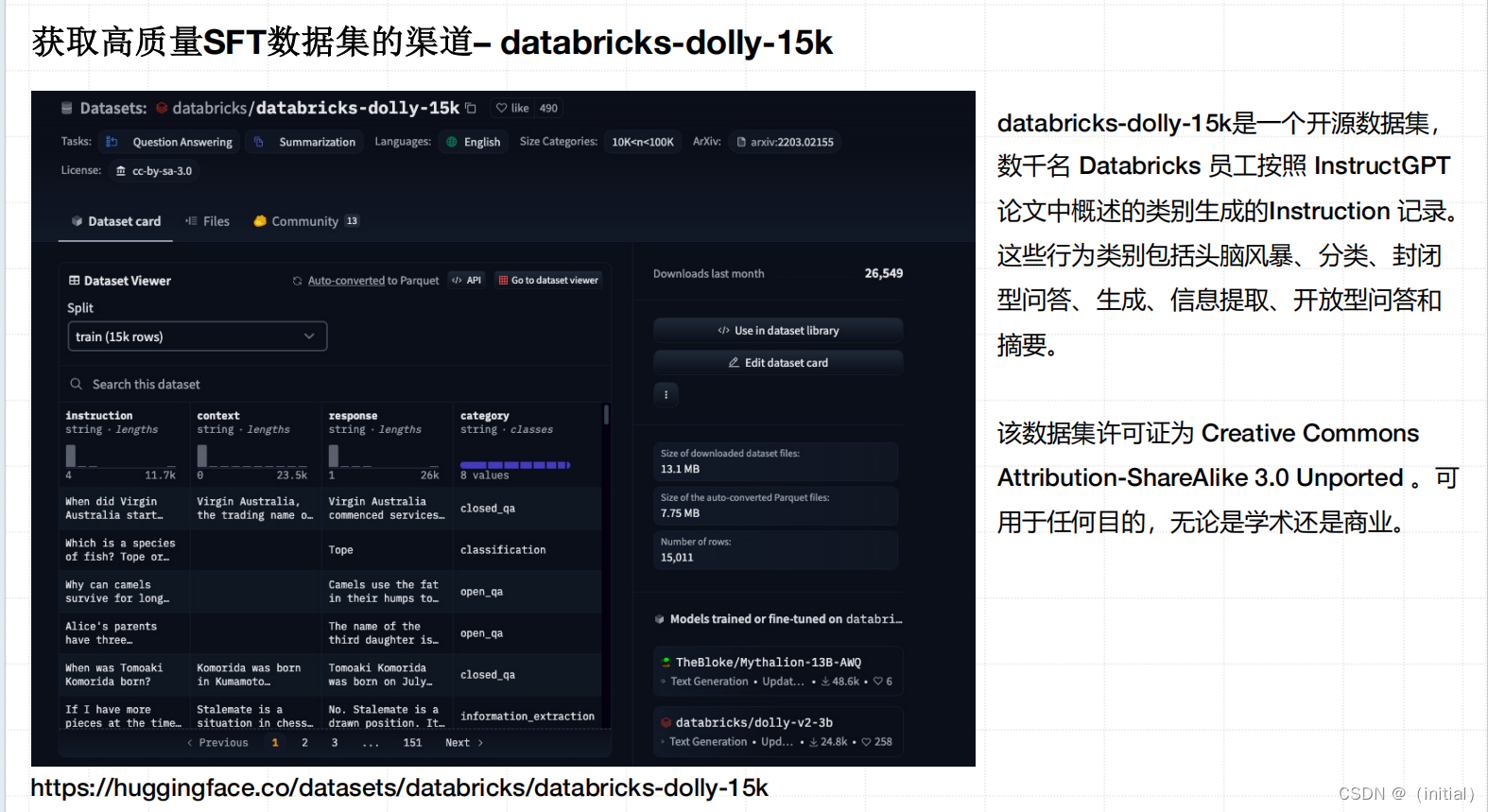The height and width of the screenshot is (812, 1488).
Task: Click the API button in Dataset Viewer
Action: coord(467,280)
